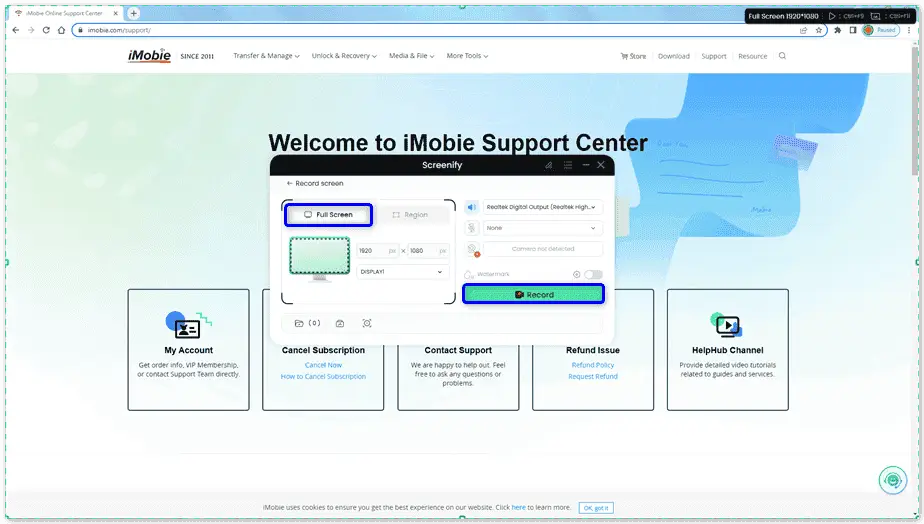This screenshot has width=924, height=524.
Task: Open How to Cancel Subscription link
Action: click(323, 377)
